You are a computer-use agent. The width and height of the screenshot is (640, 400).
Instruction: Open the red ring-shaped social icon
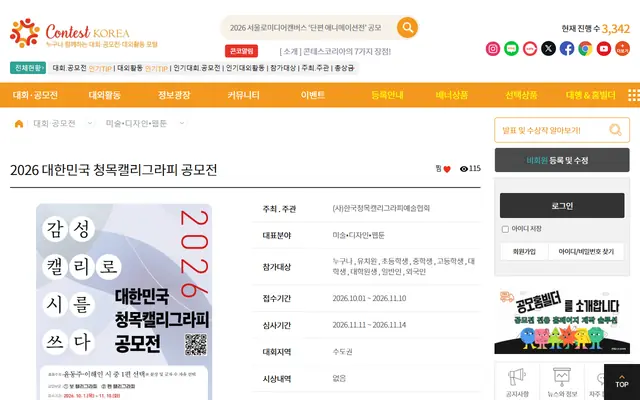pos(530,49)
